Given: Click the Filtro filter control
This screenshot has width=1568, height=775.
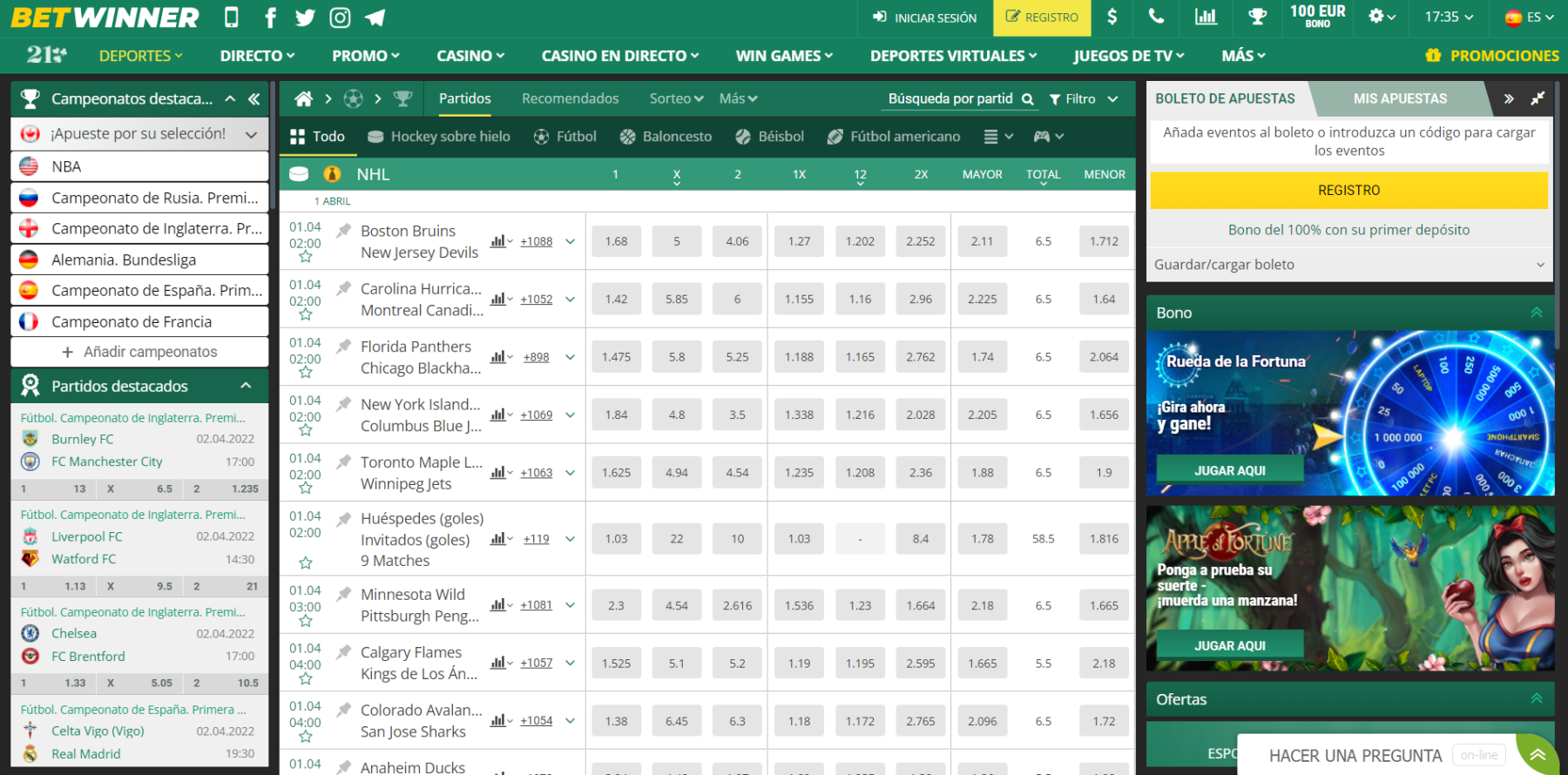Looking at the screenshot, I should tap(1084, 99).
